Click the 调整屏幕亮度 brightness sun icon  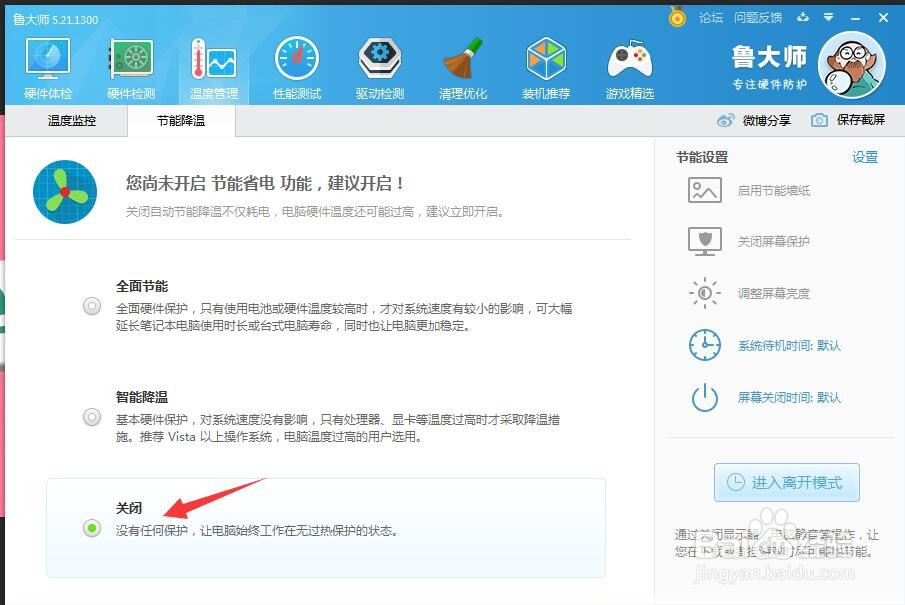click(x=705, y=293)
